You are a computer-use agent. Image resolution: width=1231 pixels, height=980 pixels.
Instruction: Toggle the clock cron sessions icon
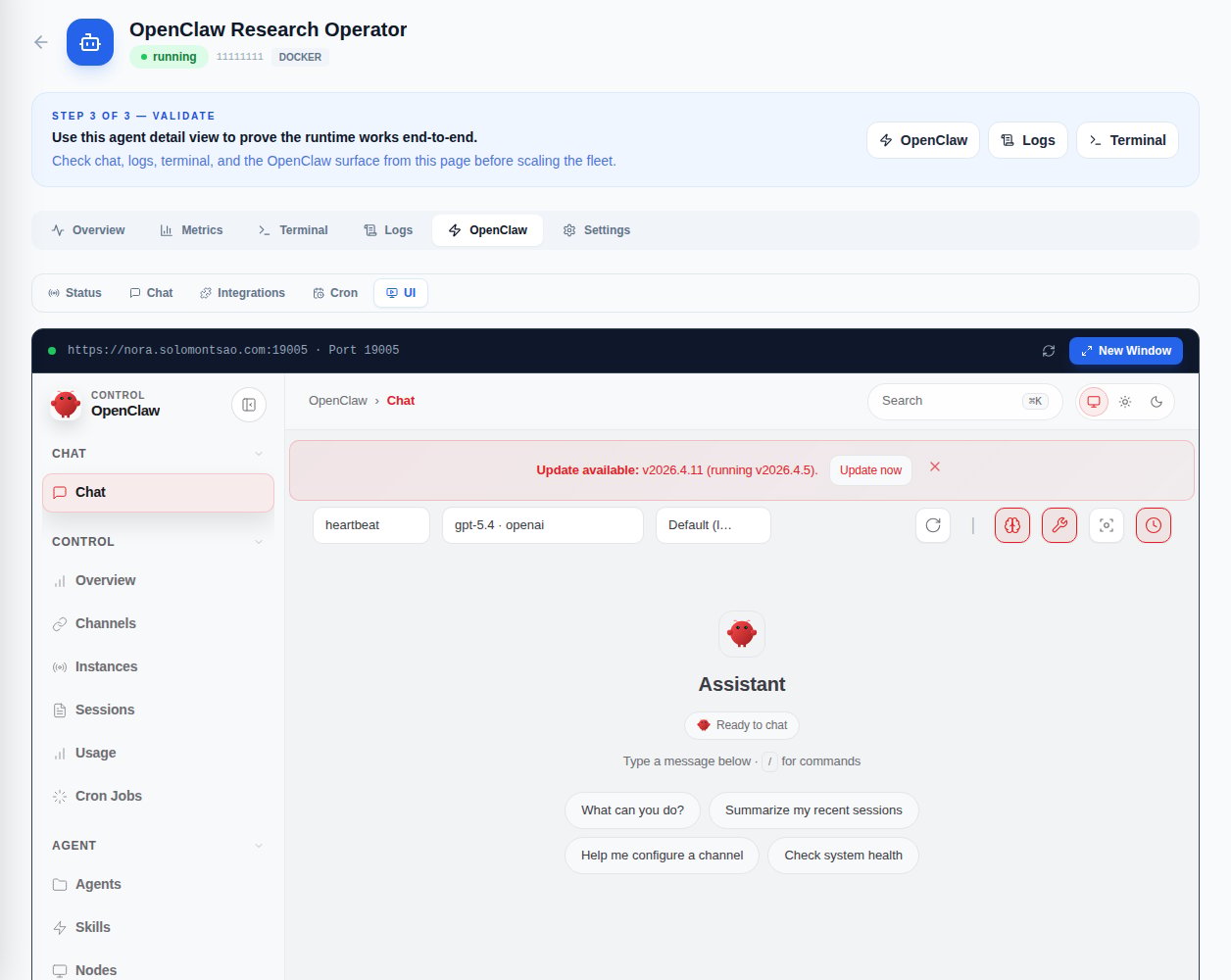1154,525
